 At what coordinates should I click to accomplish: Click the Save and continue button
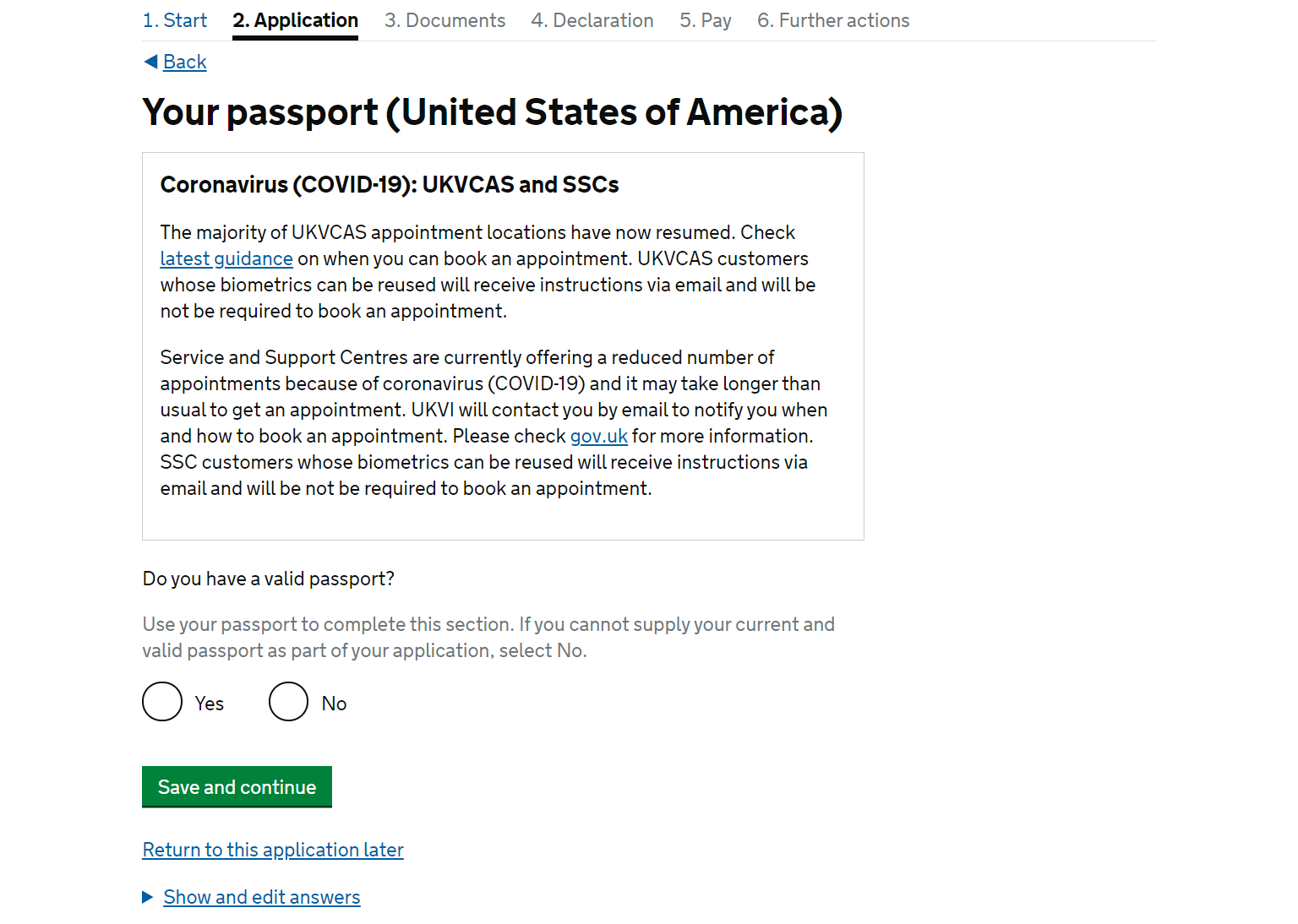click(x=237, y=786)
